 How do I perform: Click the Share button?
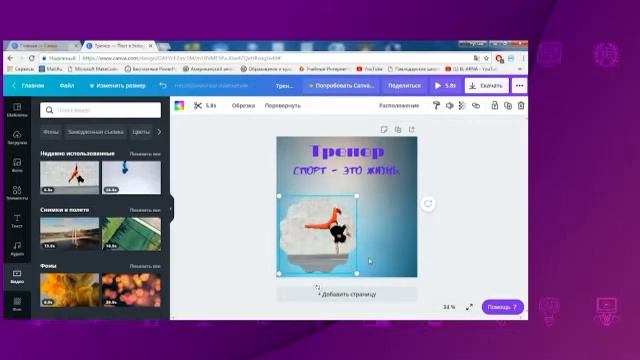click(404, 86)
